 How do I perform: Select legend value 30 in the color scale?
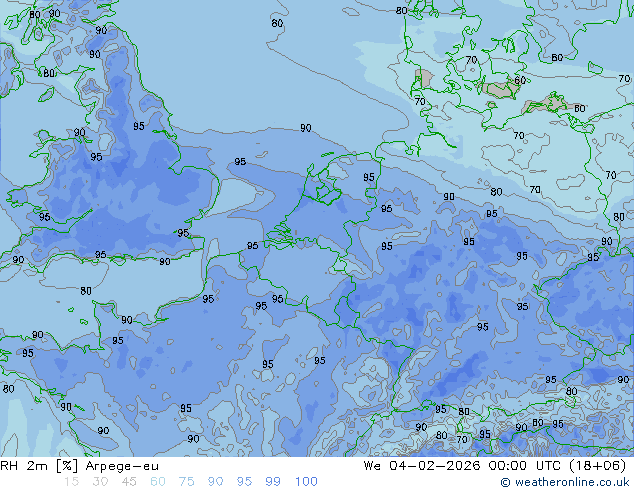(100, 482)
